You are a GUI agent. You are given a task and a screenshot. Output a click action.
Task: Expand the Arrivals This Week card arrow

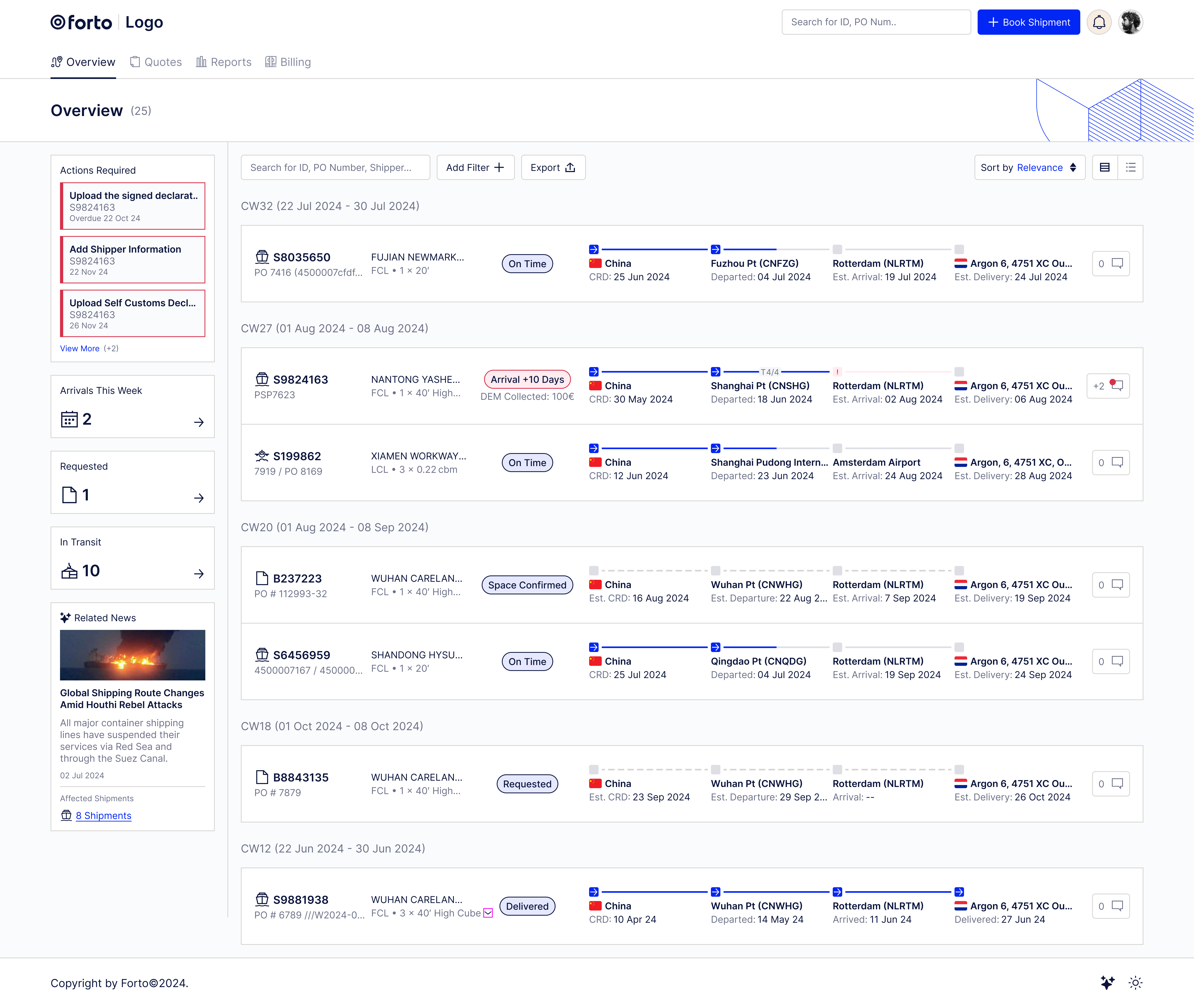(199, 422)
